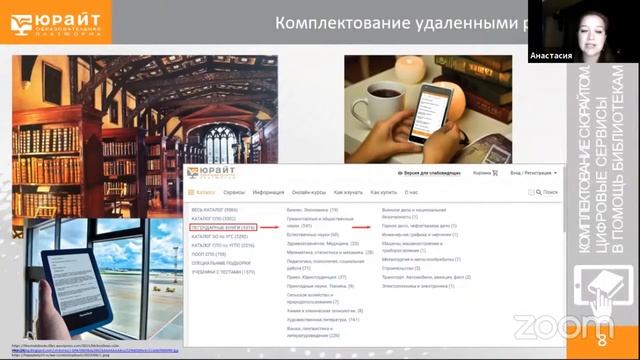Click the eye icon for Версия для слабовидящих
This screenshot has height=360, width=640.
coord(400,173)
